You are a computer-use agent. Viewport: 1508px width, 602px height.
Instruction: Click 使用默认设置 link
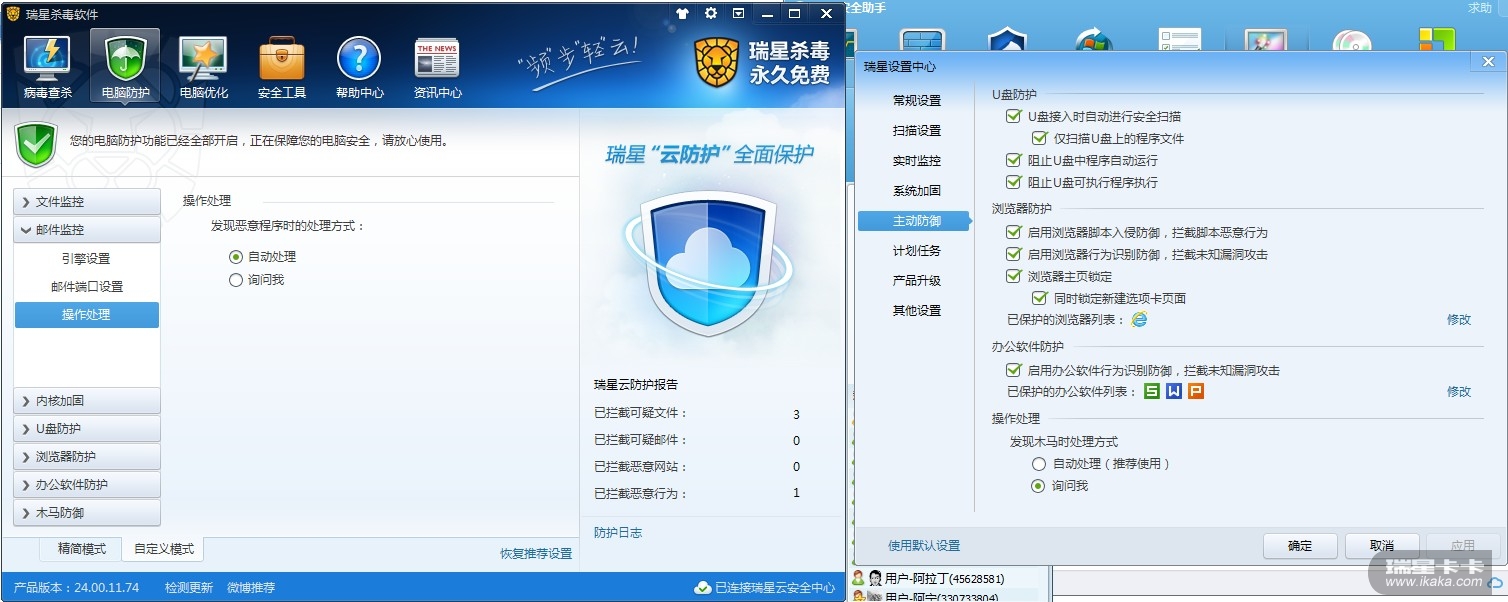point(924,546)
